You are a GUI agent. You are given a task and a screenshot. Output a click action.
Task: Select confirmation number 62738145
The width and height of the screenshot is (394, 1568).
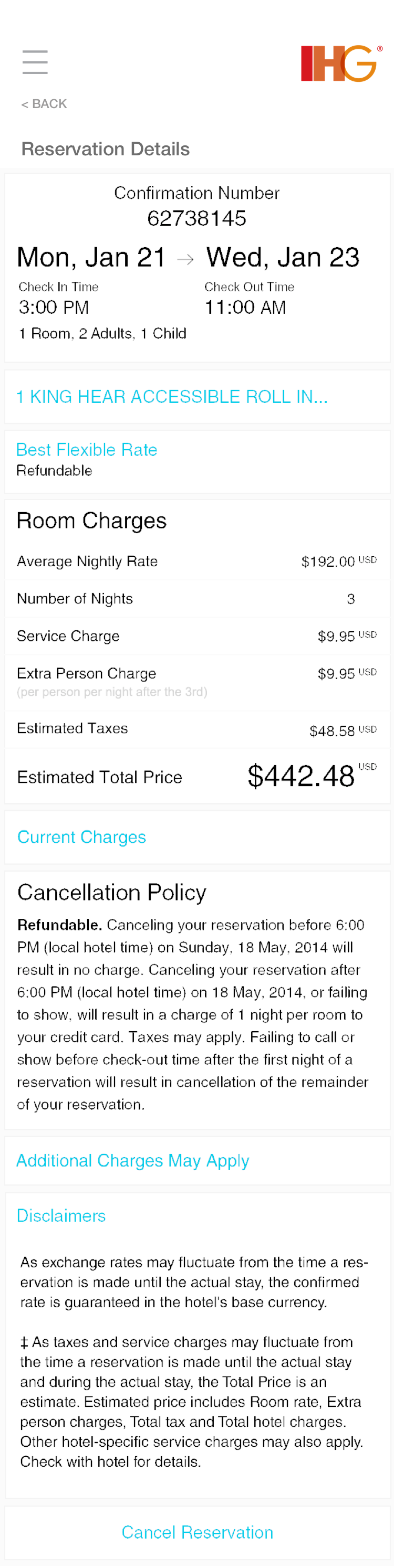(196, 218)
